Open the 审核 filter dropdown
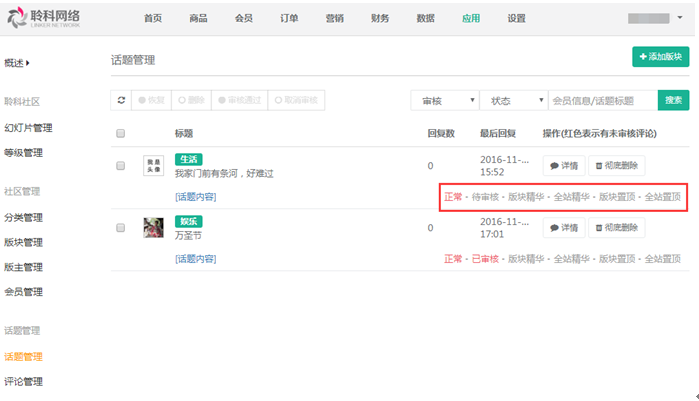The width and height of the screenshot is (699, 401). click(x=444, y=100)
